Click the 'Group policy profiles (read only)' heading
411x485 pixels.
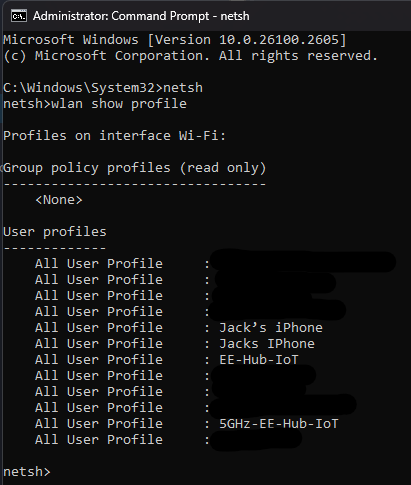coord(135,168)
